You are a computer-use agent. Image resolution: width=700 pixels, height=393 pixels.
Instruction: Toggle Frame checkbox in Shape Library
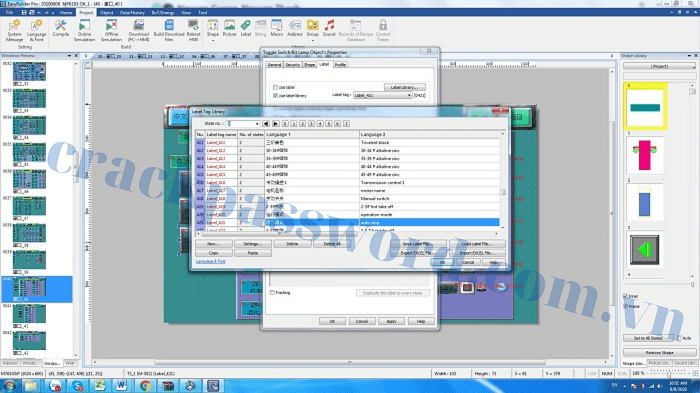(625, 306)
